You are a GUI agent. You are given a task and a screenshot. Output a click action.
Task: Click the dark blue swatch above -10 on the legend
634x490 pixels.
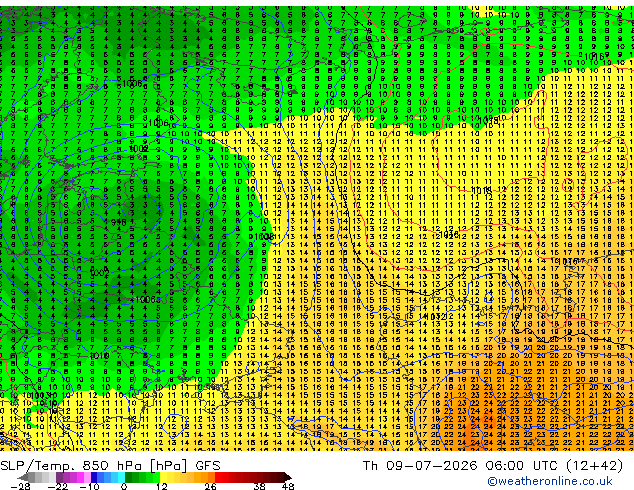(x=94, y=477)
